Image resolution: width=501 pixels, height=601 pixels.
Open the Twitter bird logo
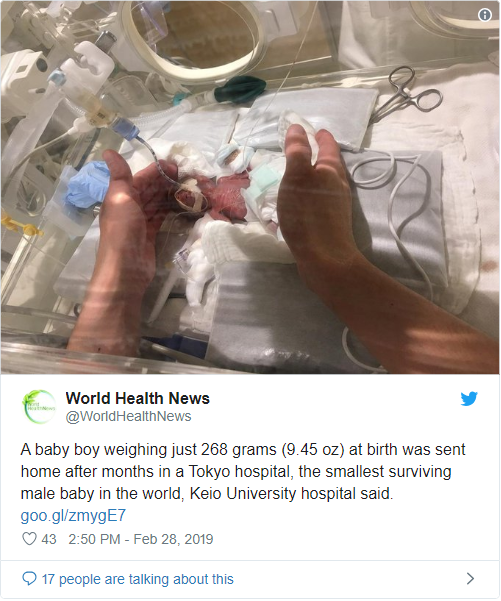click(469, 399)
